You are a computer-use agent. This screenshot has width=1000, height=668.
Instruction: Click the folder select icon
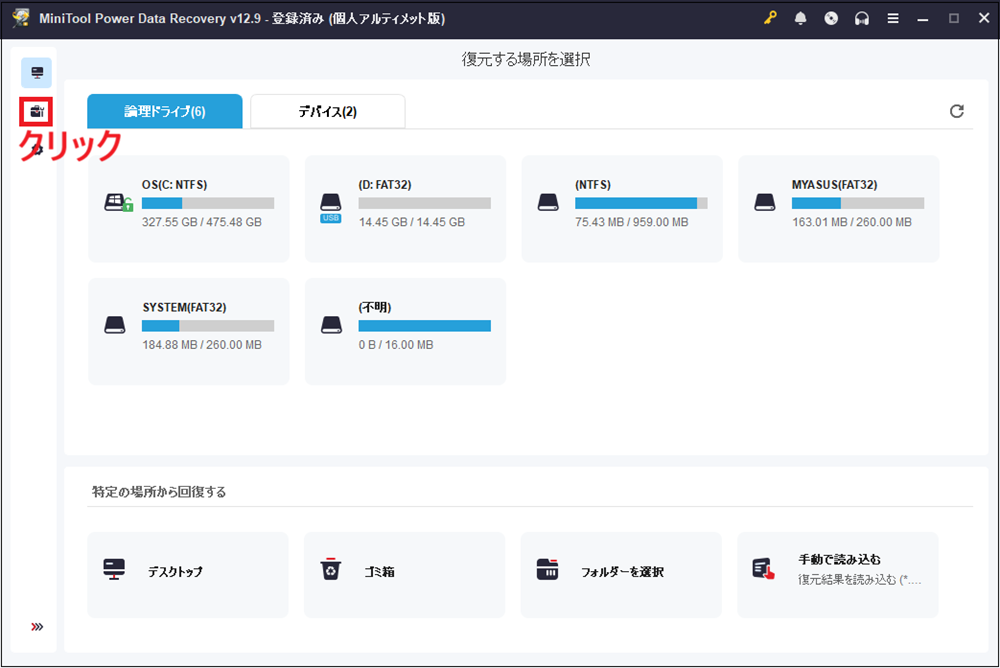point(547,569)
